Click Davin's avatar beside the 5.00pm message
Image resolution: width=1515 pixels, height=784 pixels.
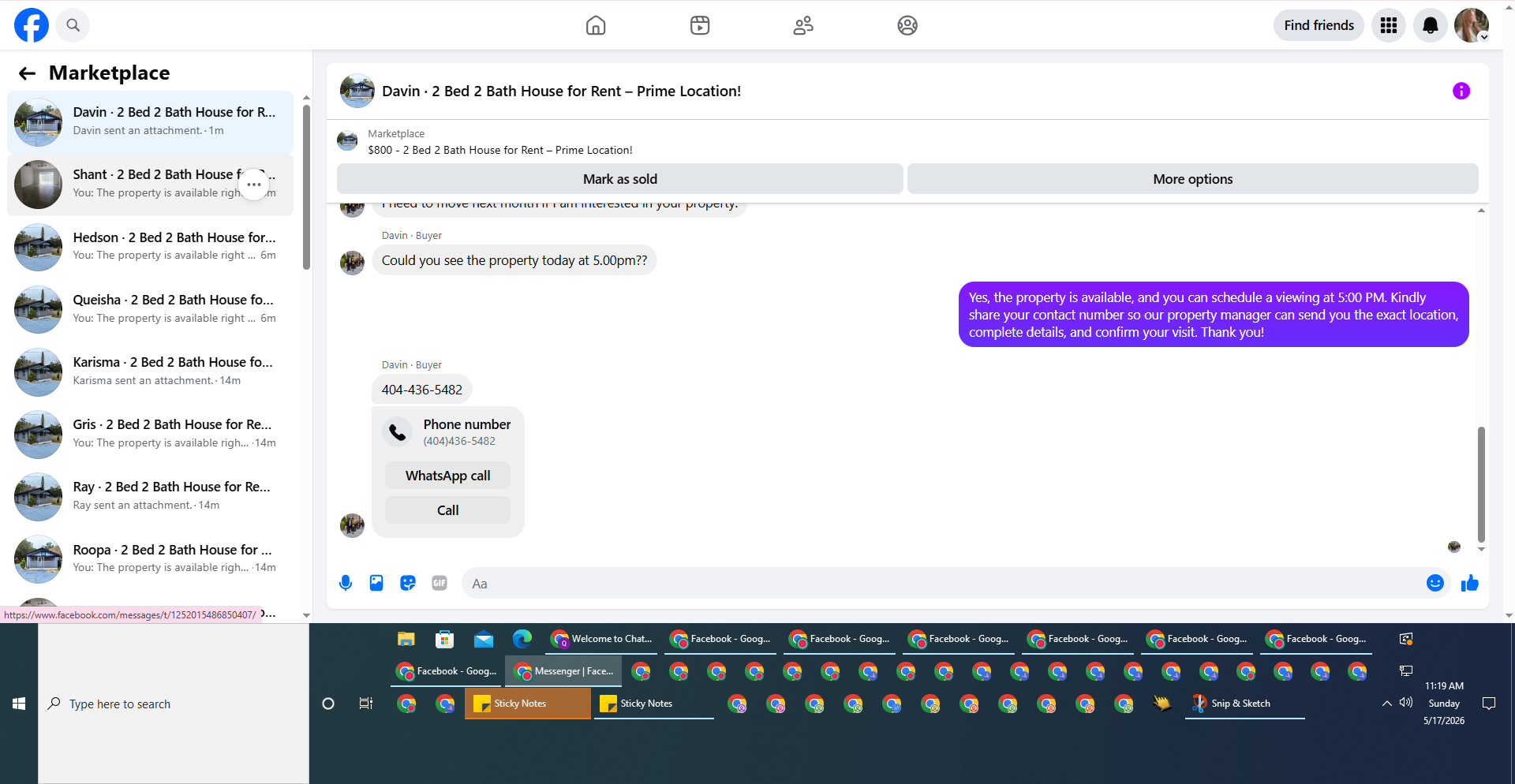[x=352, y=262]
